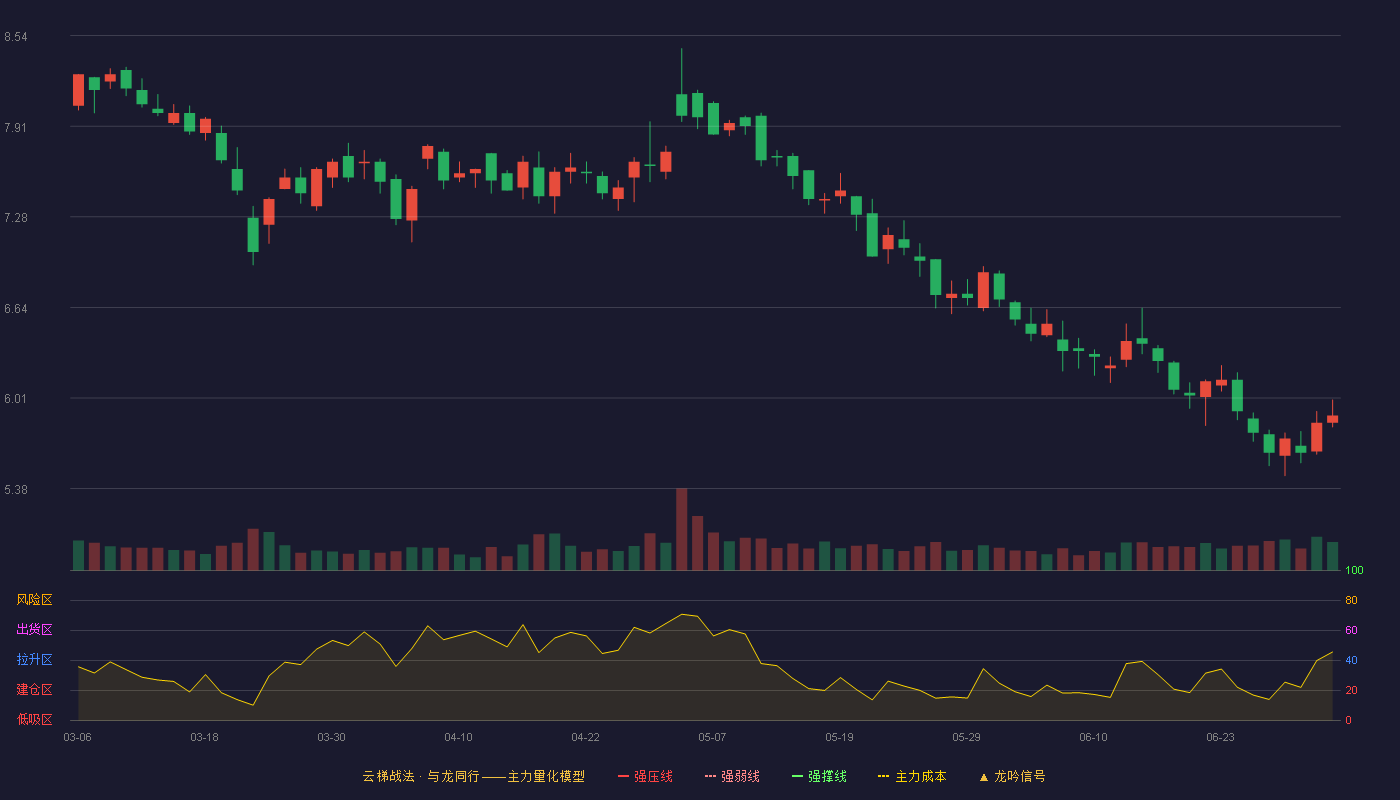This screenshot has width=1400, height=800.
Task: Select the 建仓区 zone label
Action: 34,690
